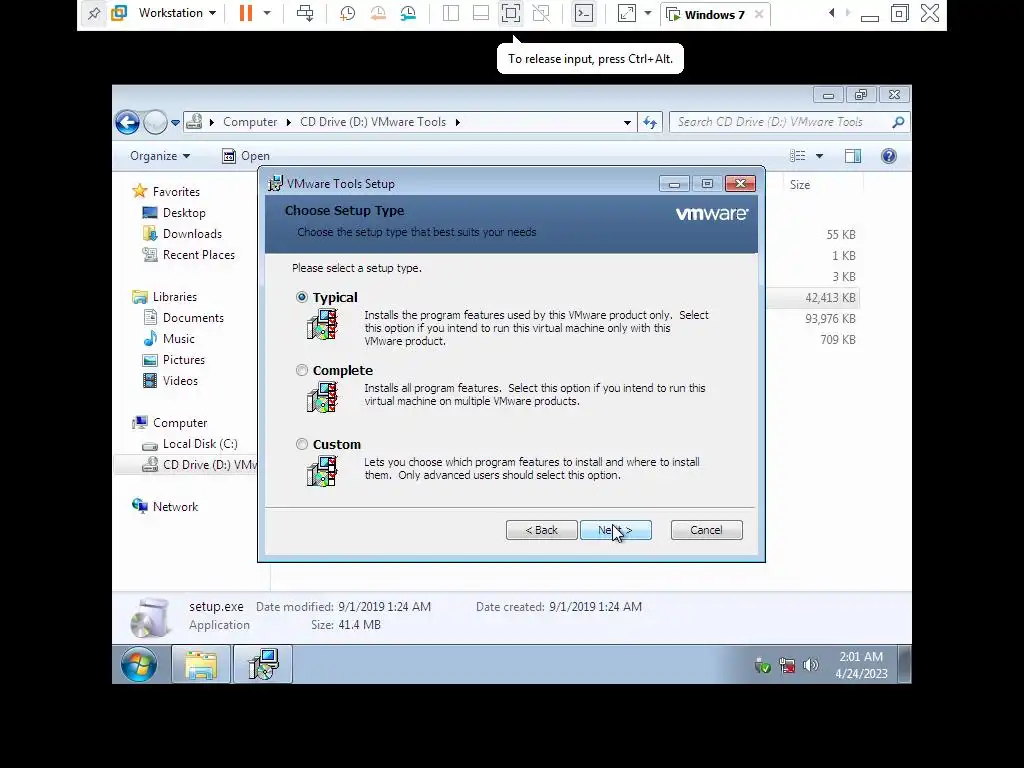1024x768 pixels.
Task: Open Desktop in Favorites
Action: (x=184, y=213)
